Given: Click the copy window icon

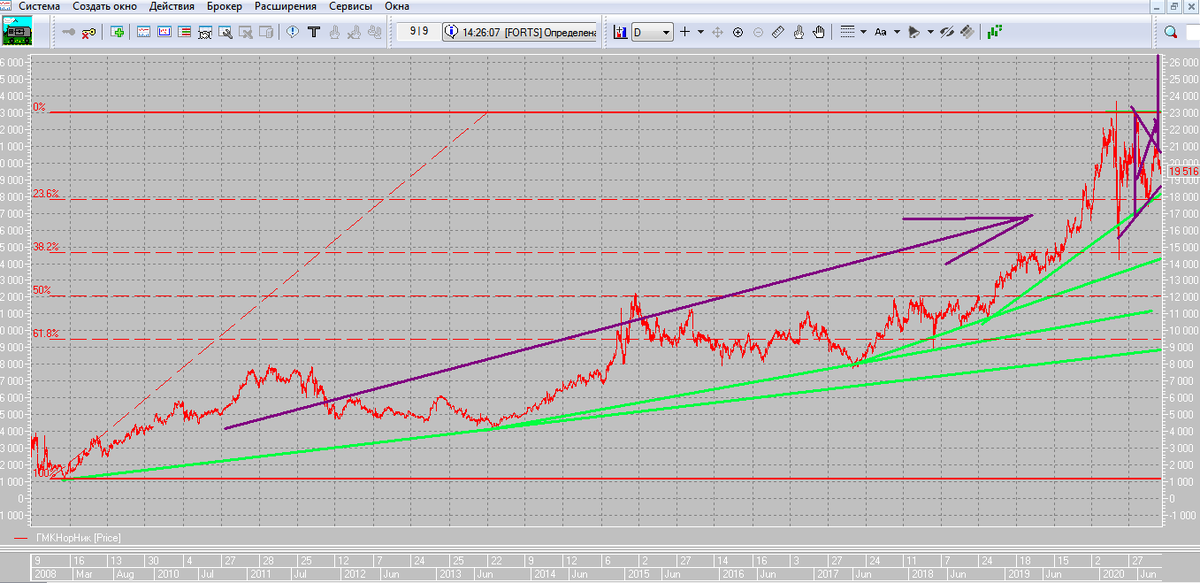Looking at the screenshot, I should coord(266,32).
